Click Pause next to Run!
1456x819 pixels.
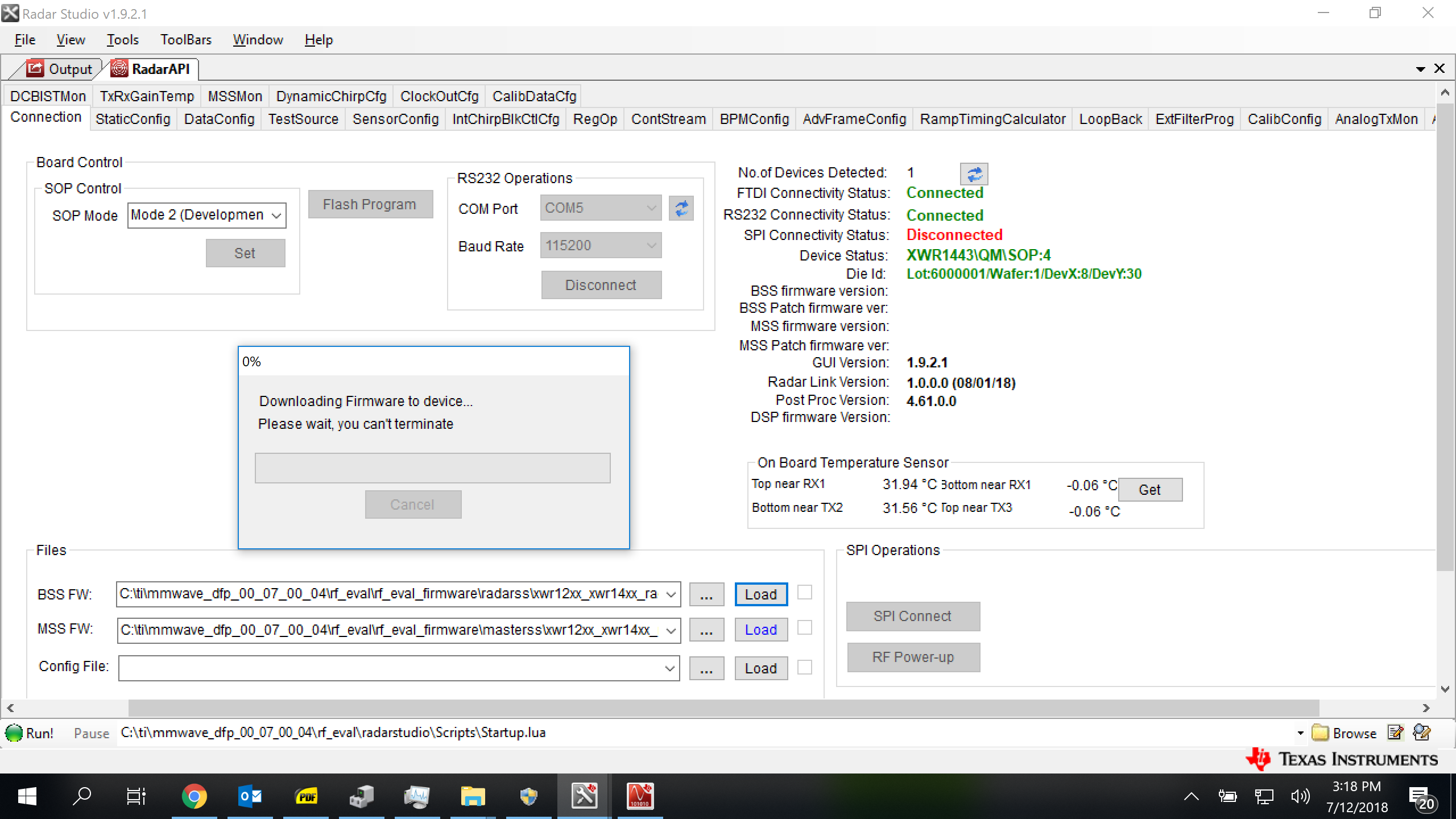[x=91, y=733]
